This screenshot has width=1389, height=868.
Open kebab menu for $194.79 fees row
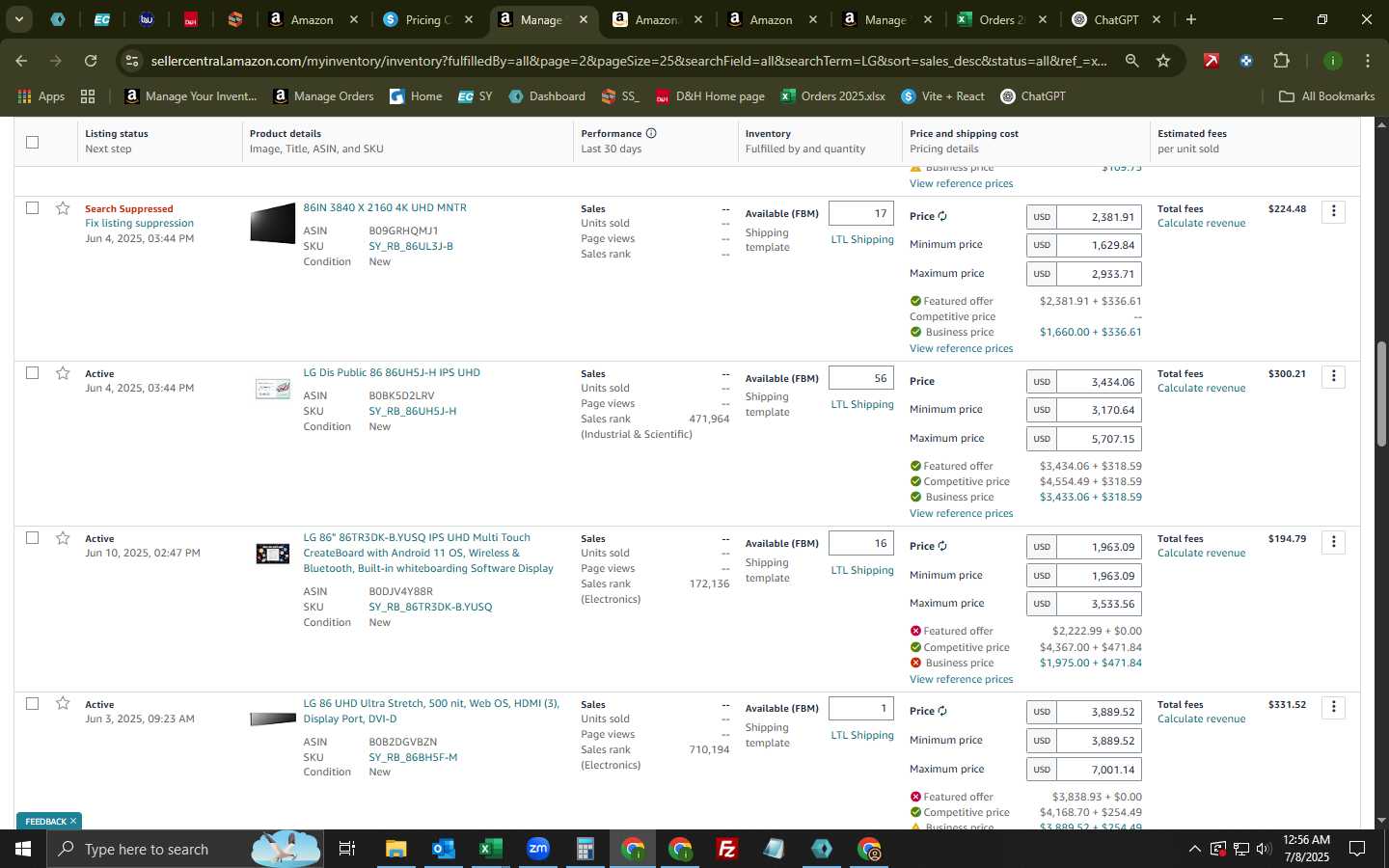(1334, 542)
